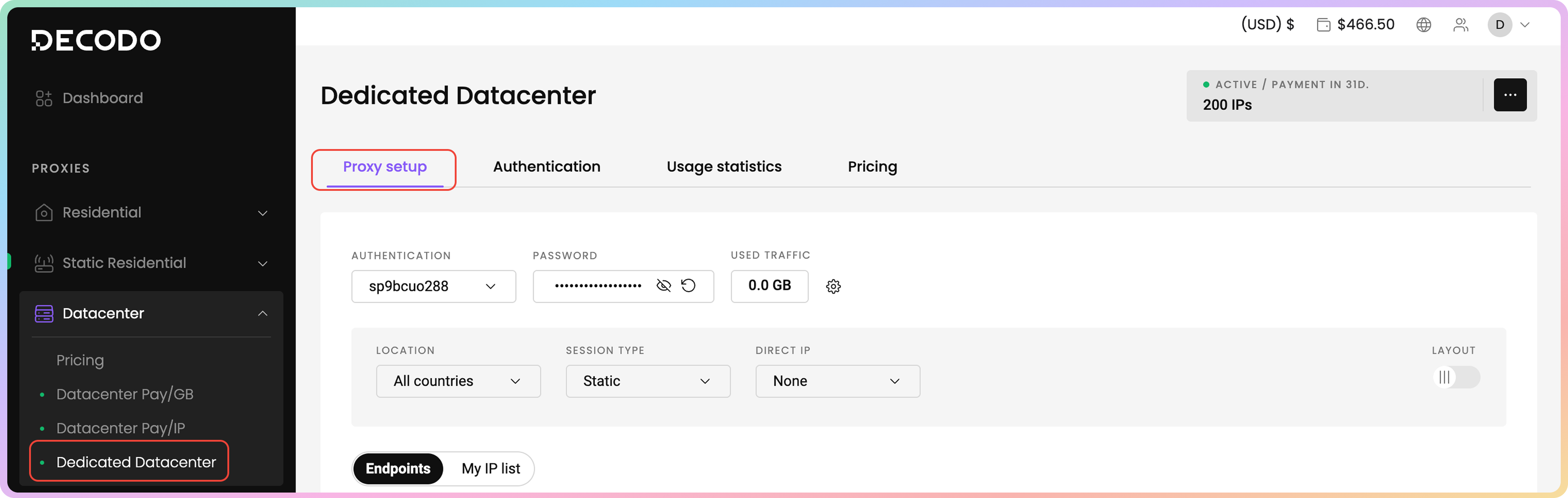Open the Direct IP None dropdown

pos(837,381)
